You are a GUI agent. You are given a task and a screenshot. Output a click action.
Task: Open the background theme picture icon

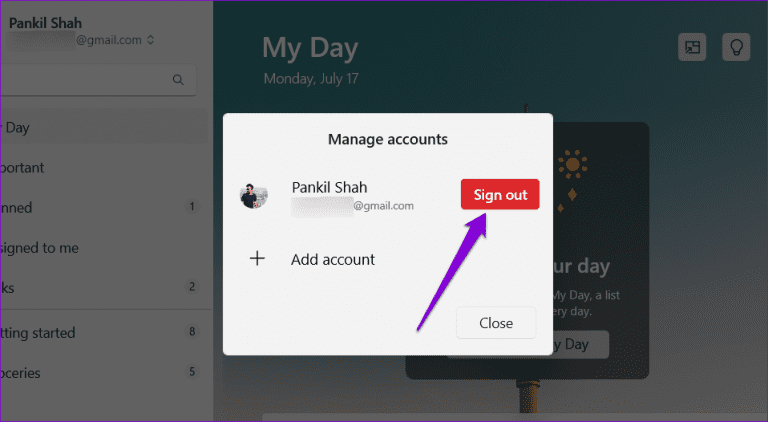[x=692, y=47]
